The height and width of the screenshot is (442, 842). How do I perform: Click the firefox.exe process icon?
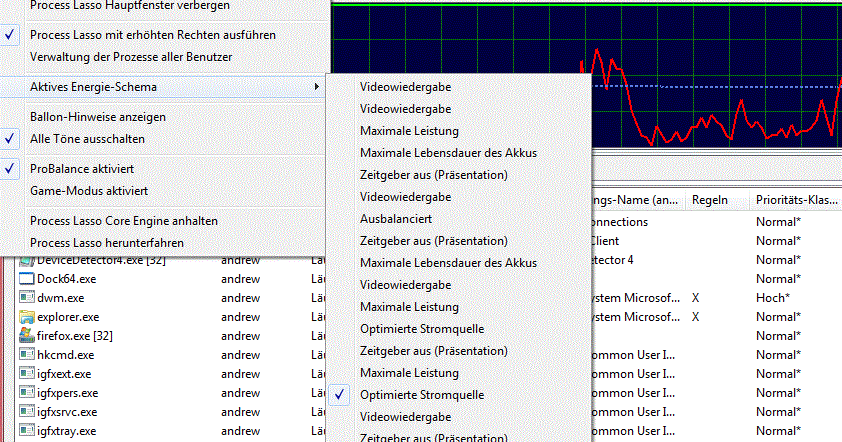(26, 336)
